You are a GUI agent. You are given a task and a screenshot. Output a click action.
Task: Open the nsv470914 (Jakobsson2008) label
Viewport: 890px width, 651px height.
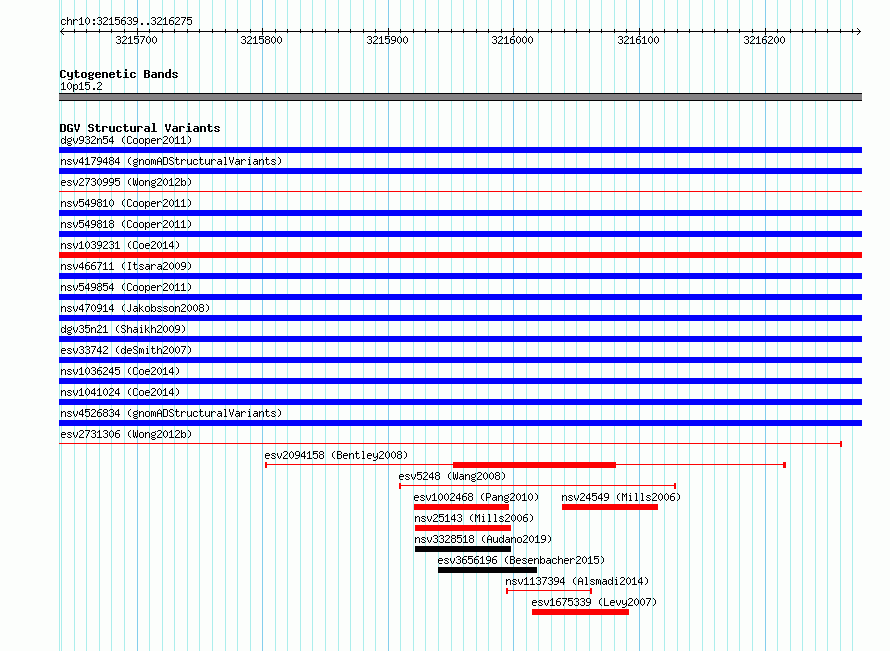(x=135, y=308)
